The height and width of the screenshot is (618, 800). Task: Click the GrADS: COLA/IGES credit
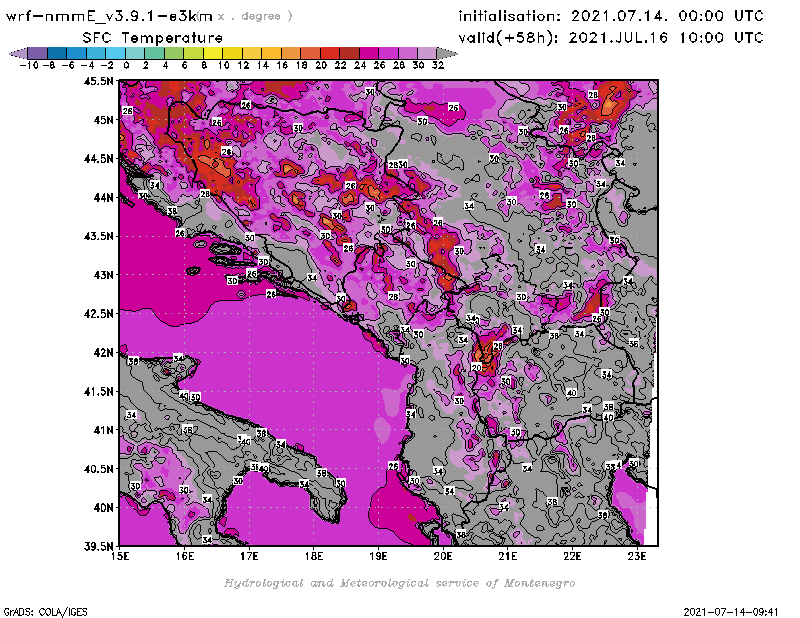click(x=45, y=611)
